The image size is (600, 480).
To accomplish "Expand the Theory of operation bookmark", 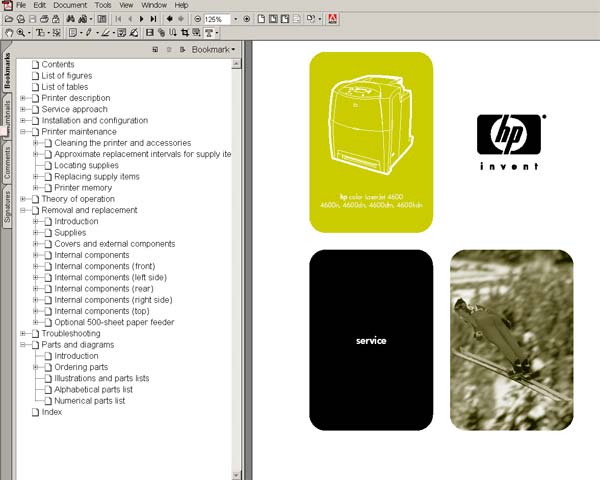I will [23, 199].
